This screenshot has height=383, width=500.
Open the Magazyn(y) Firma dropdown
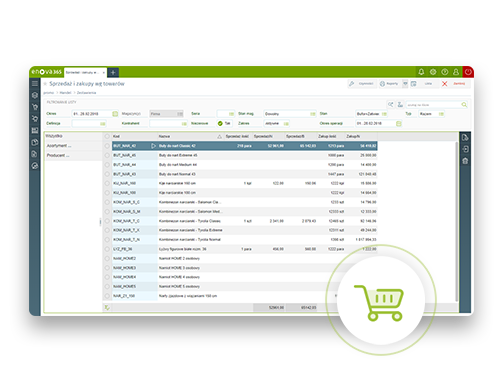click(x=166, y=114)
